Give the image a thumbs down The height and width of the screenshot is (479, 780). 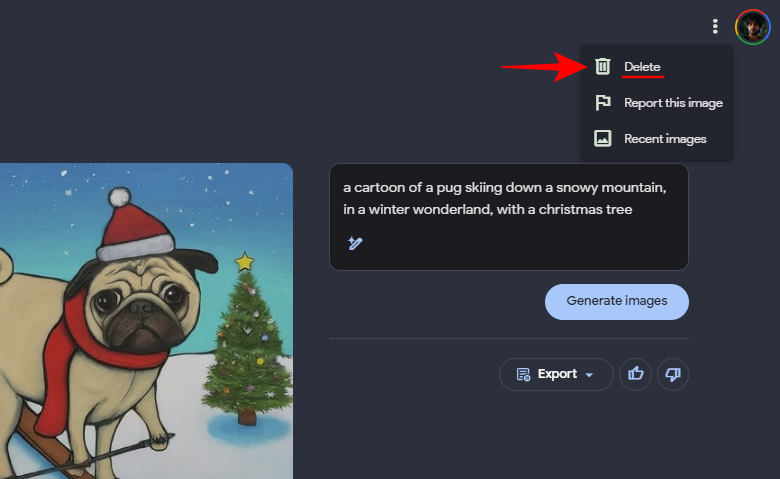click(x=673, y=374)
